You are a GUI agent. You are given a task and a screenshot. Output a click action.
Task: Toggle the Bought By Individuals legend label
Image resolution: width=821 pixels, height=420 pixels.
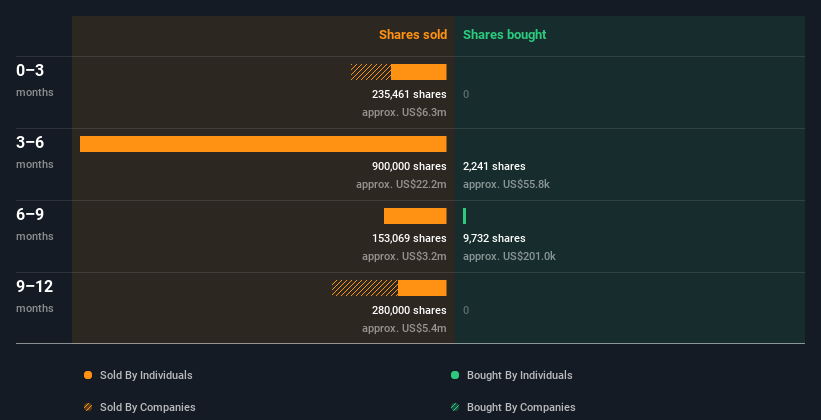coord(519,375)
